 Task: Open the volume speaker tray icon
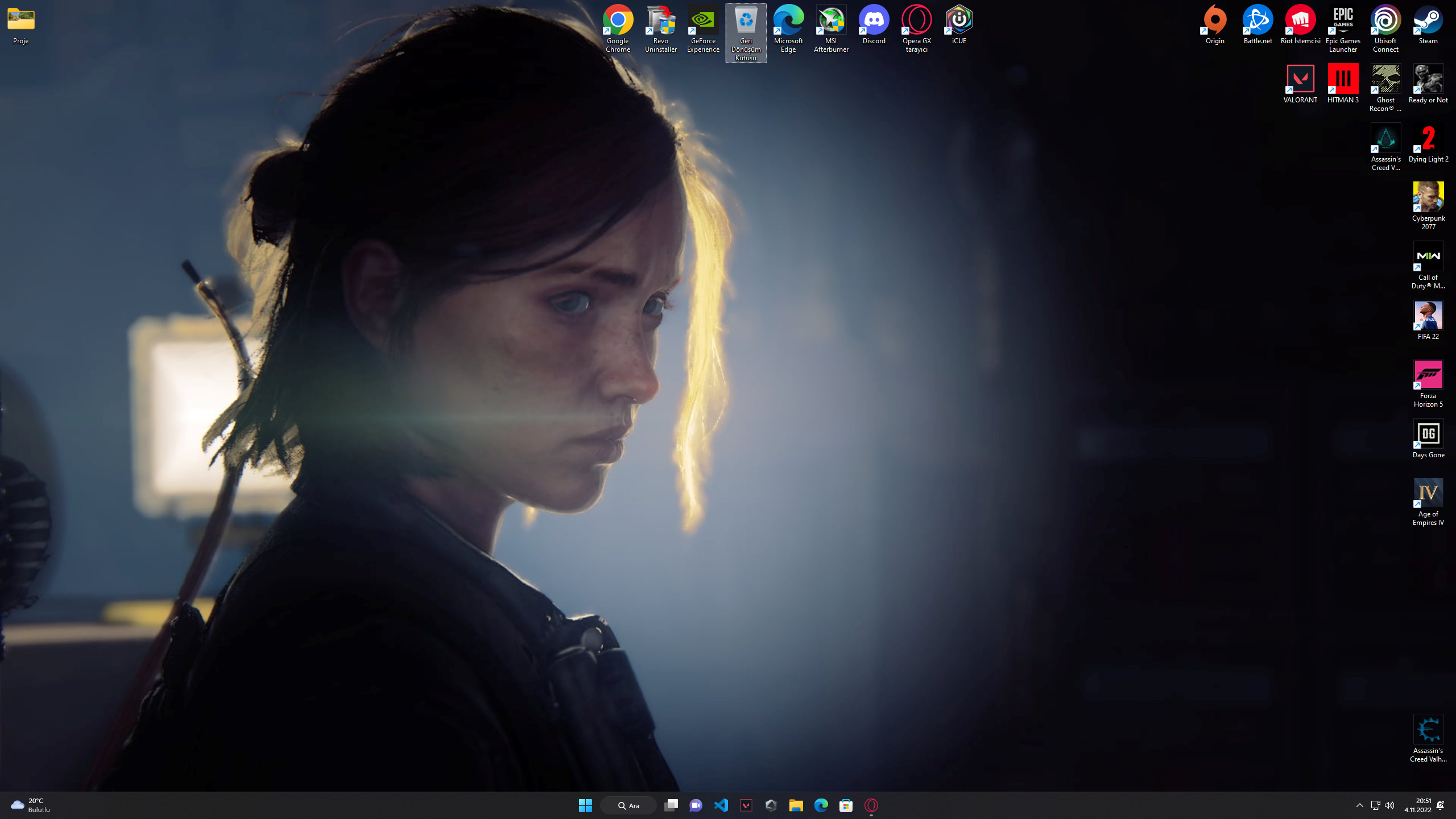(1389, 805)
